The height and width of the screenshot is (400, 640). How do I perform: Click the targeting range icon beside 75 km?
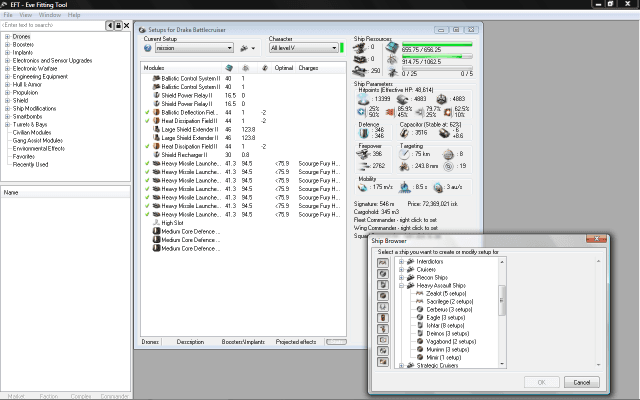coord(404,154)
